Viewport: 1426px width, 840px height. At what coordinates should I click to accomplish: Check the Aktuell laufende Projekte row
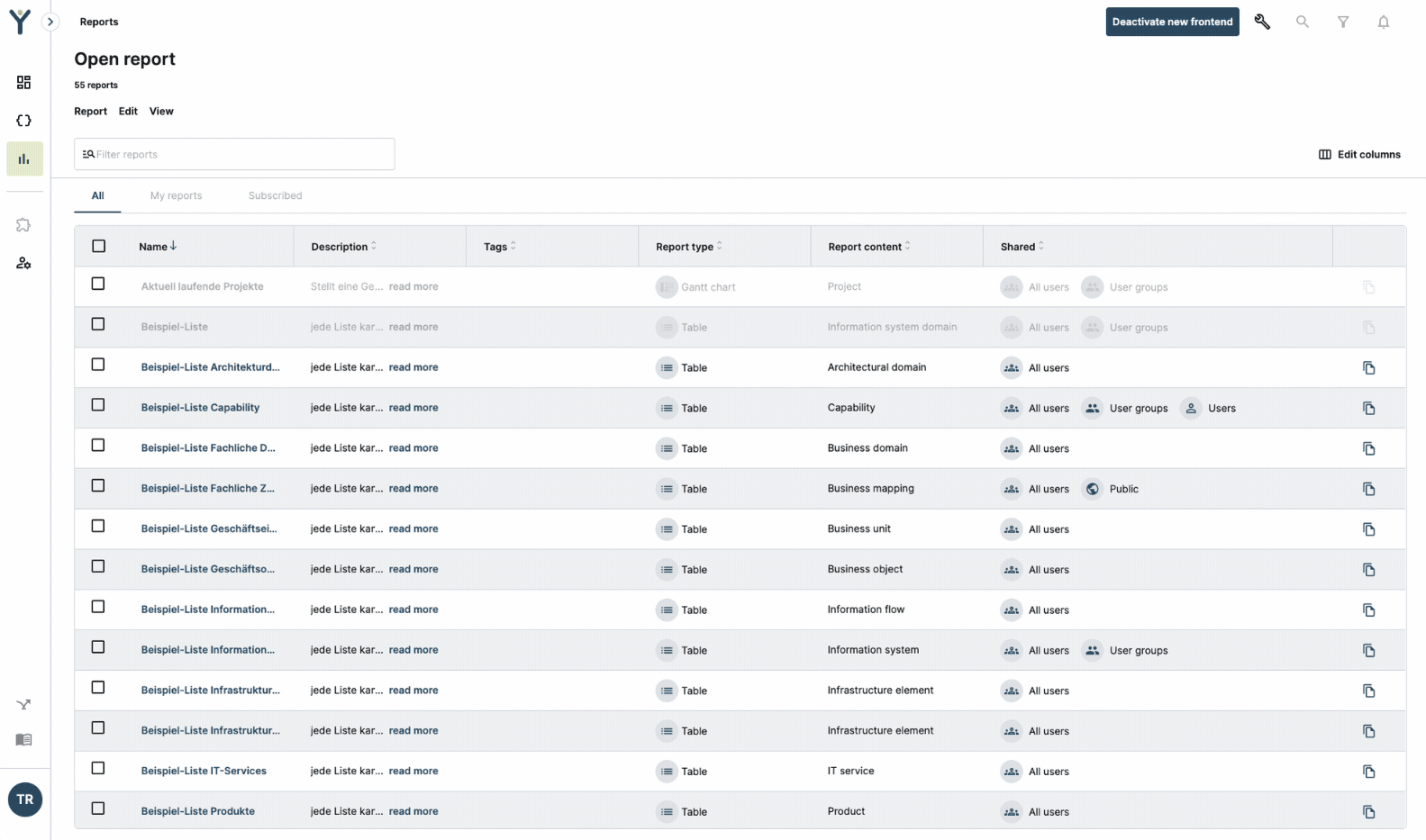(x=98, y=284)
